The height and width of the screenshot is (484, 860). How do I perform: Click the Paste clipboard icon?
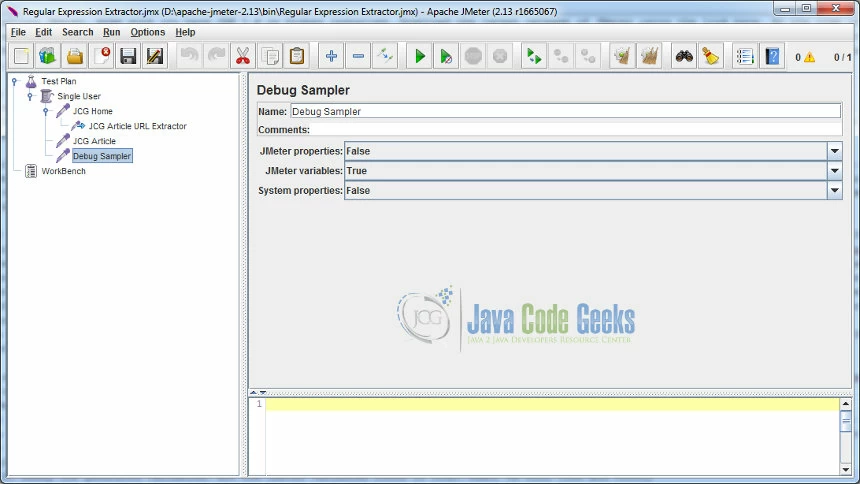click(297, 56)
